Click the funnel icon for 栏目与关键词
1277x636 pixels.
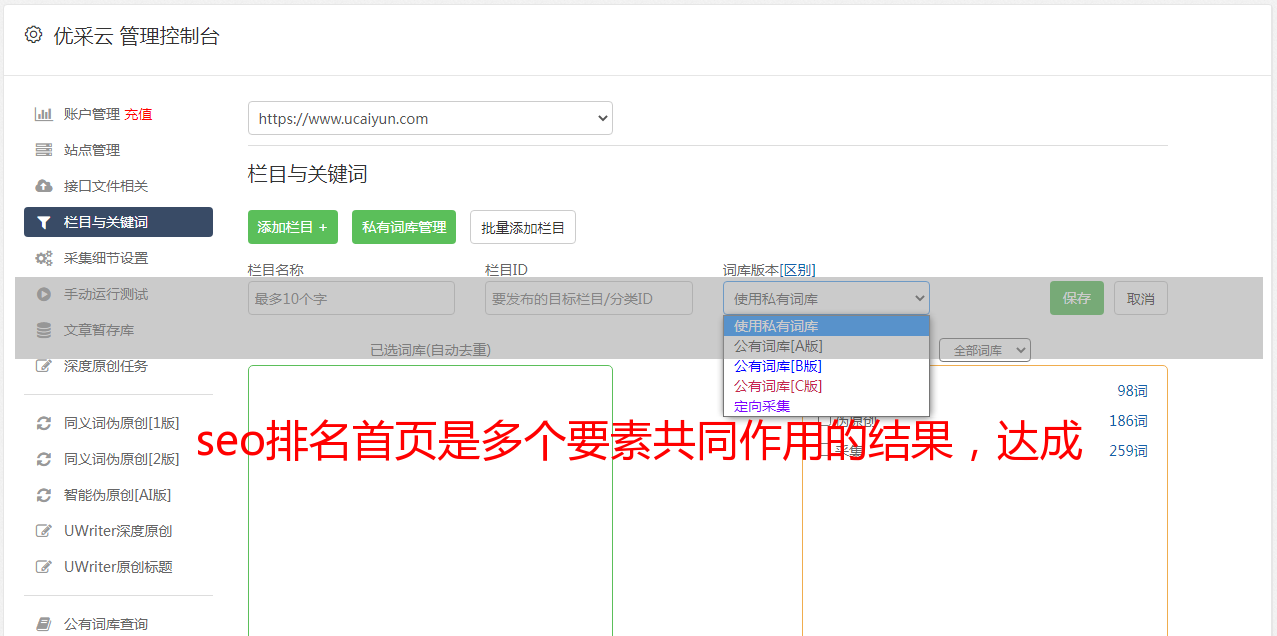coord(44,222)
